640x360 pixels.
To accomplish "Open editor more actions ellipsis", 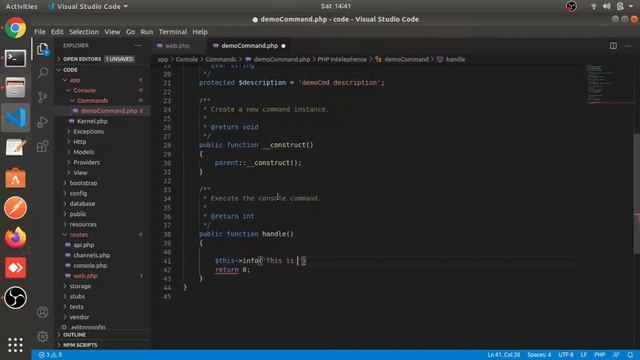I will [x=628, y=46].
